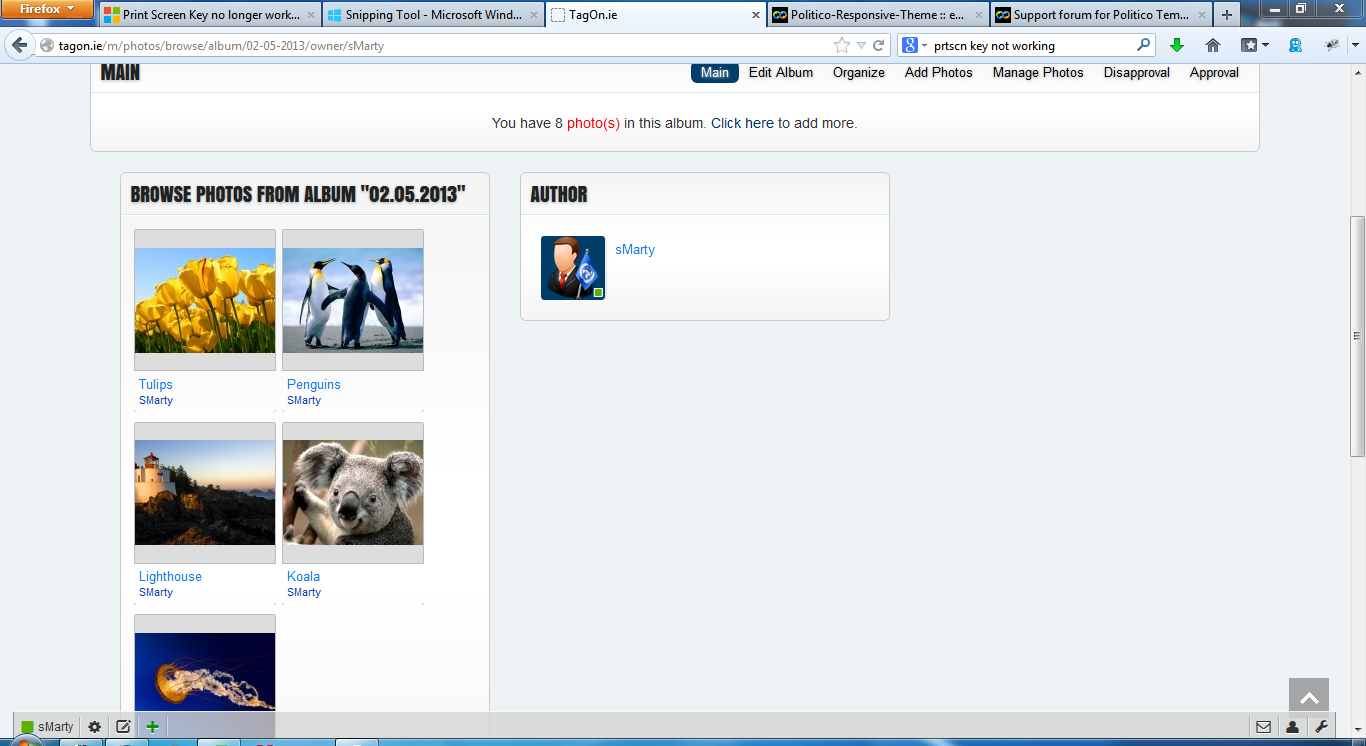Open the Penguins photo thumbnail
This screenshot has height=746, width=1366.
click(x=353, y=300)
